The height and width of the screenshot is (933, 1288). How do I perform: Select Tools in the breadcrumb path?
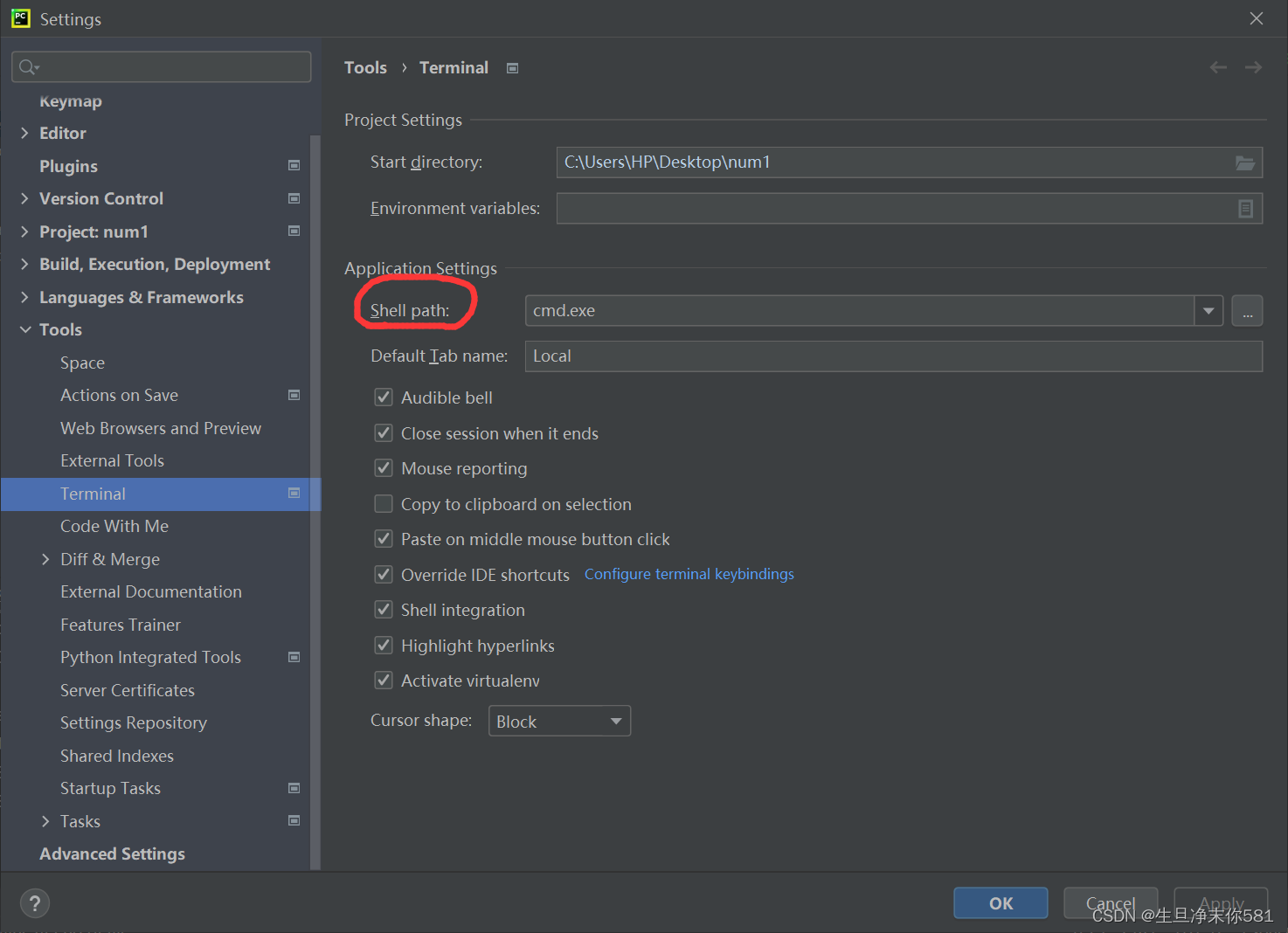tap(365, 67)
